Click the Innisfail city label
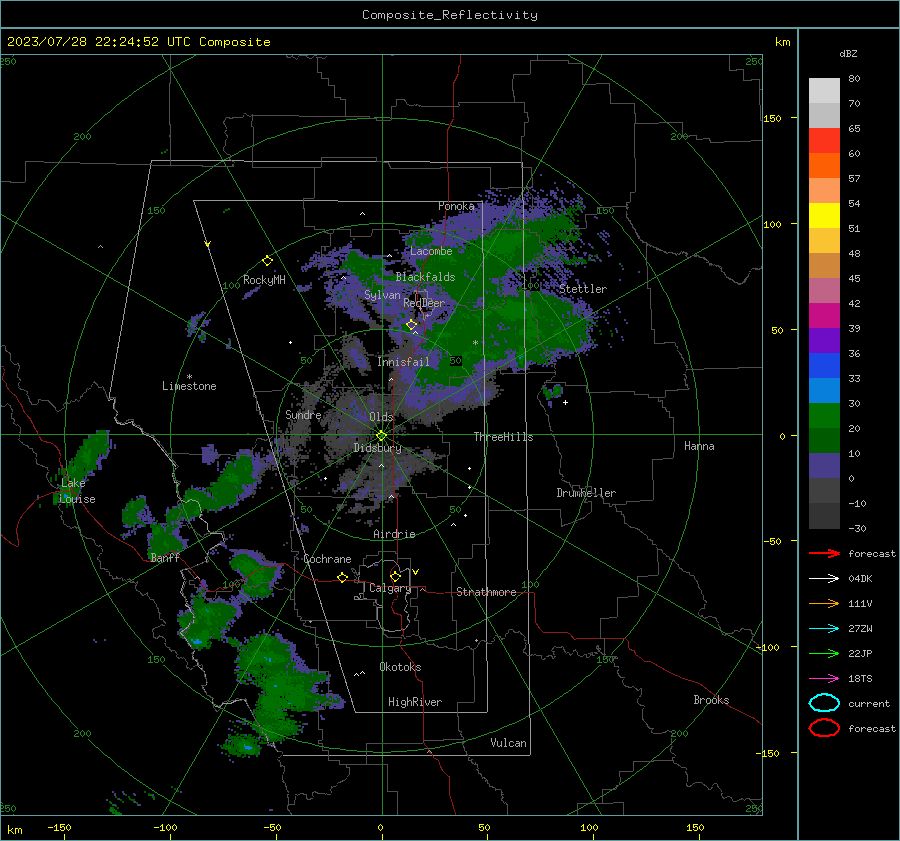The width and height of the screenshot is (900, 841). [403, 362]
